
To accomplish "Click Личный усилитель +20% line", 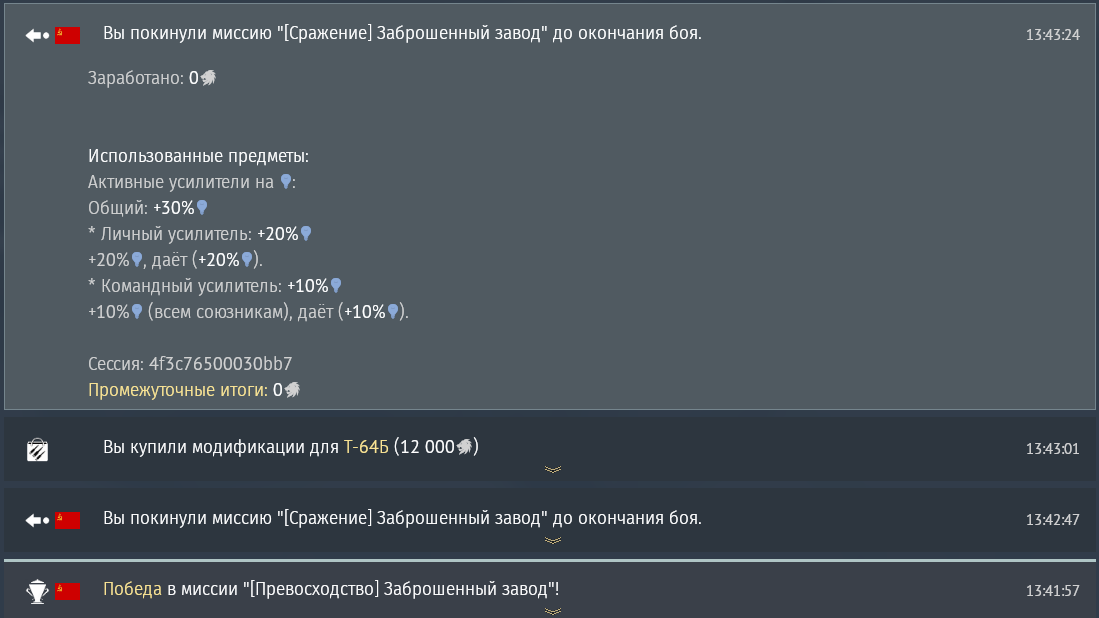I will [x=200, y=234].
